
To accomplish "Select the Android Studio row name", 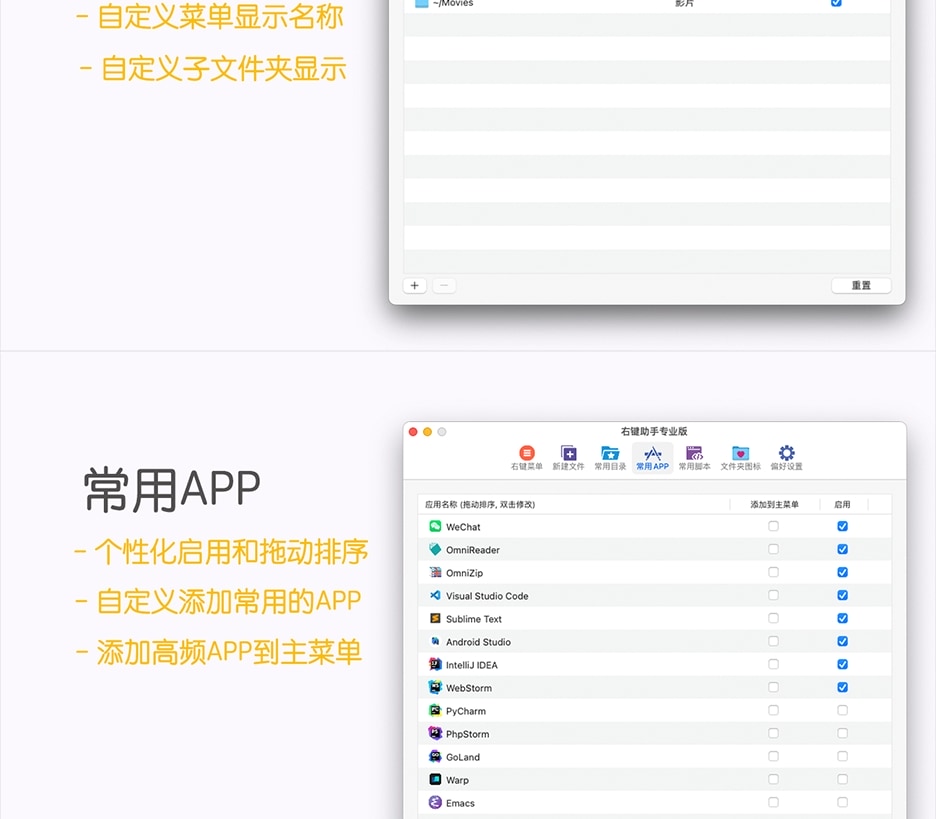I will [478, 642].
